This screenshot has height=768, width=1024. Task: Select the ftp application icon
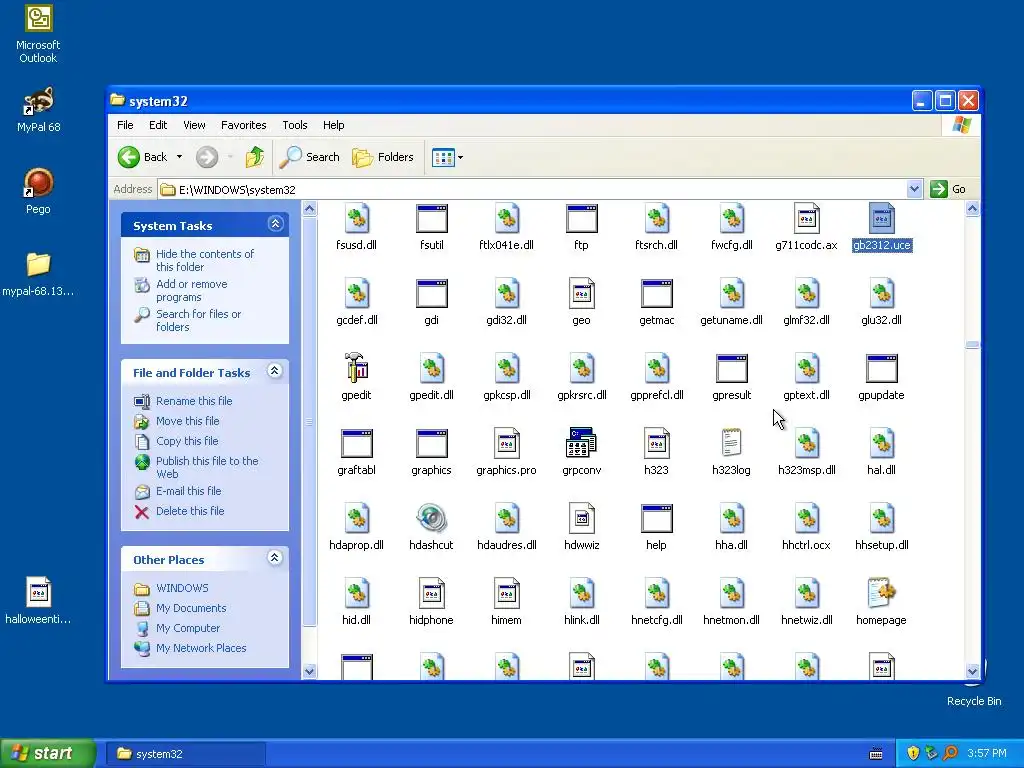(x=581, y=218)
